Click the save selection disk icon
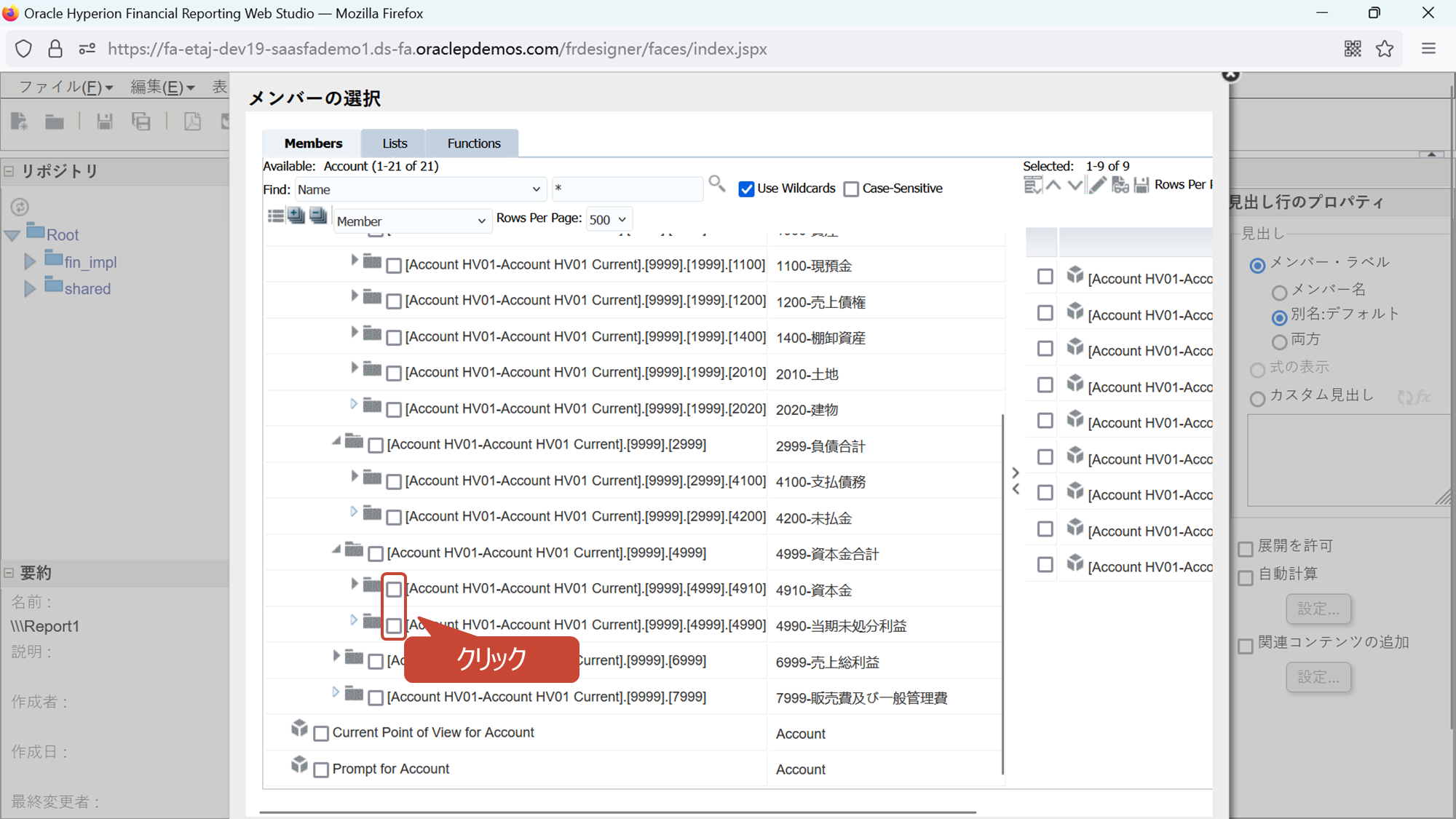The width and height of the screenshot is (1456, 819). point(1142,186)
